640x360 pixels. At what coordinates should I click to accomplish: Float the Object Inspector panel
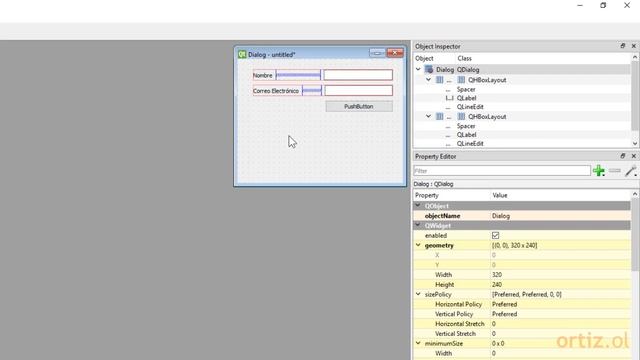(622, 46)
